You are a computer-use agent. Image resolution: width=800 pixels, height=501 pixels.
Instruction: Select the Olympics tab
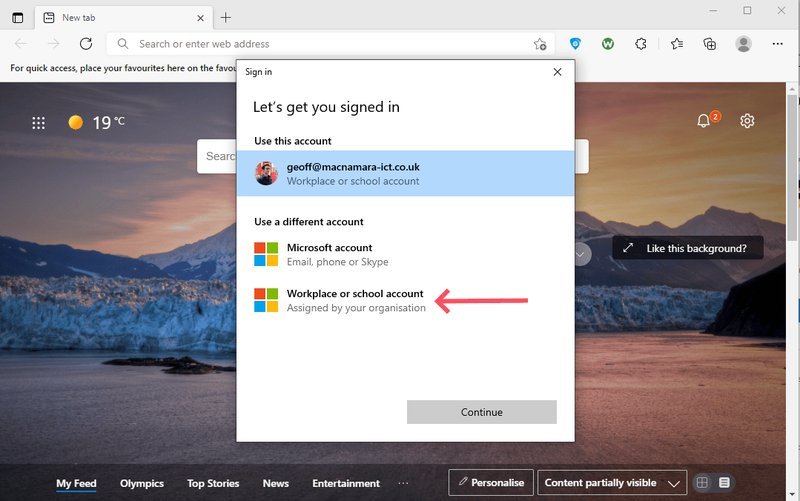pyautogui.click(x=142, y=483)
